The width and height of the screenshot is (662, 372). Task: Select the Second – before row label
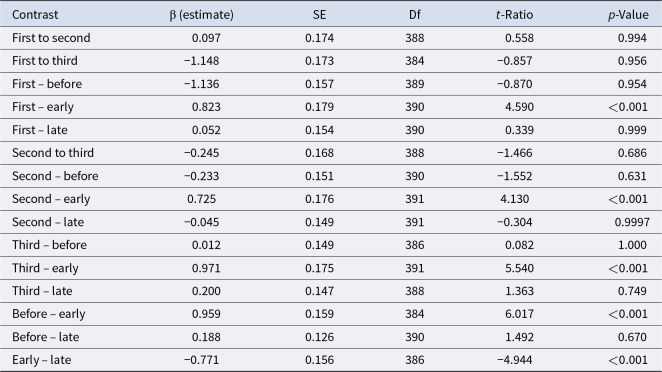click(x=55, y=176)
